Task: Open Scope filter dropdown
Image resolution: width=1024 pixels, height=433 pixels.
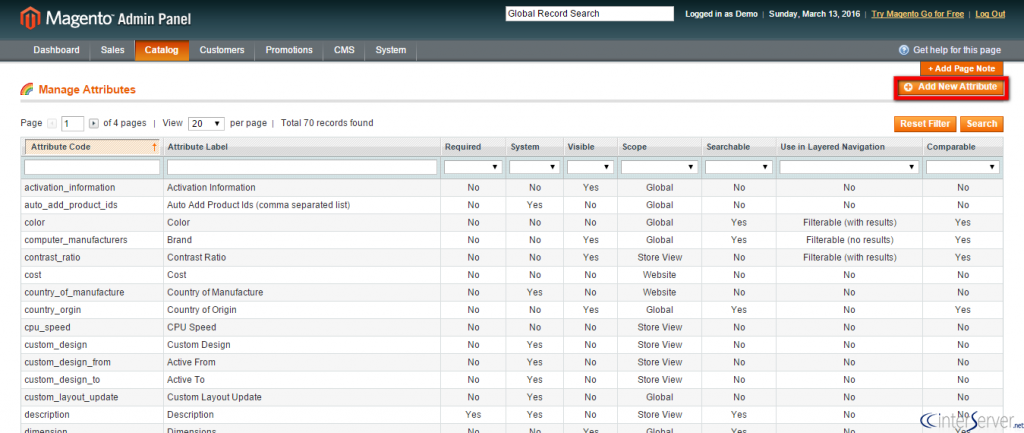Action: (659, 167)
